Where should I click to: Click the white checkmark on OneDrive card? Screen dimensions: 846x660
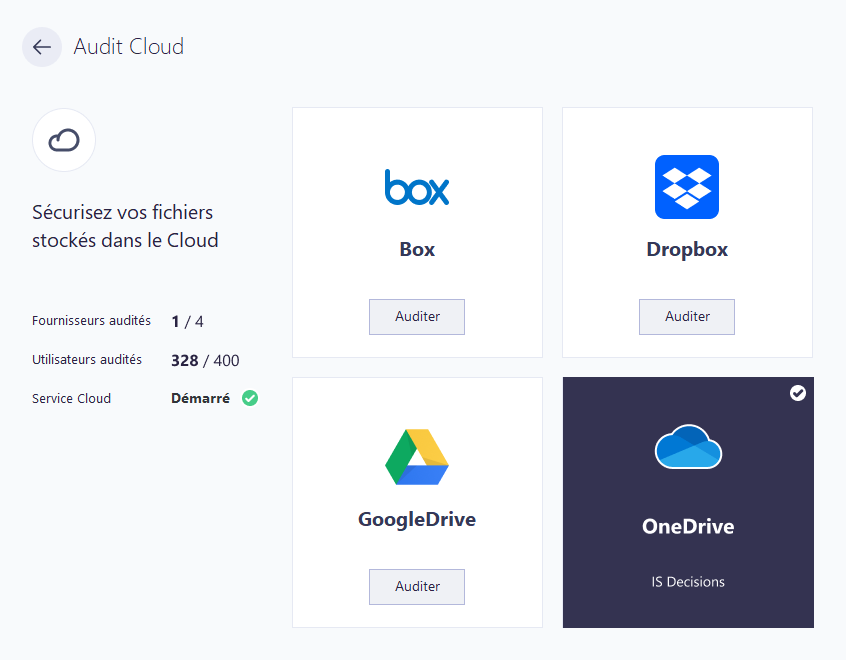798,393
